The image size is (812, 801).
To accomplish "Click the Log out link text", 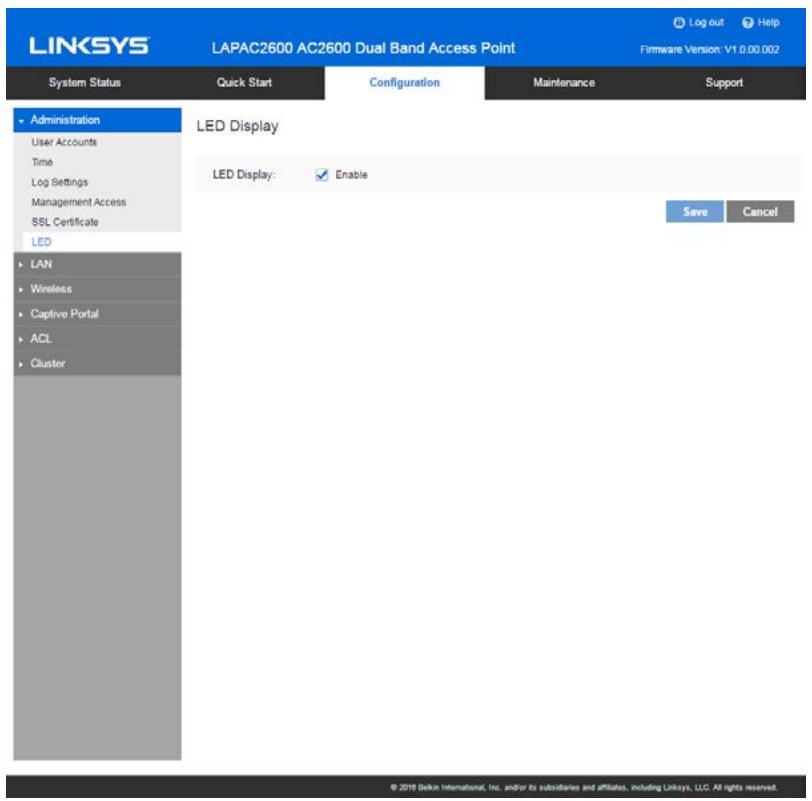I will [x=706, y=23].
